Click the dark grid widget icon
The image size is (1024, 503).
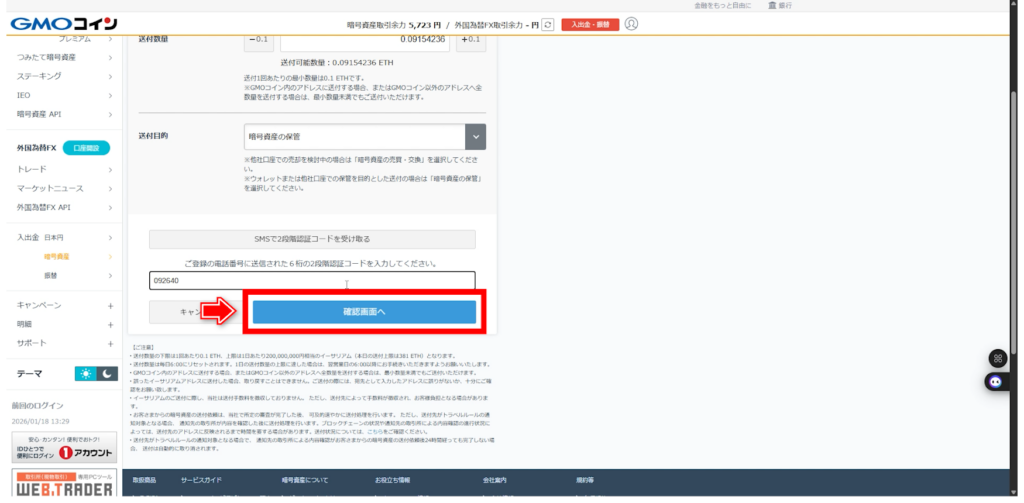pos(995,358)
